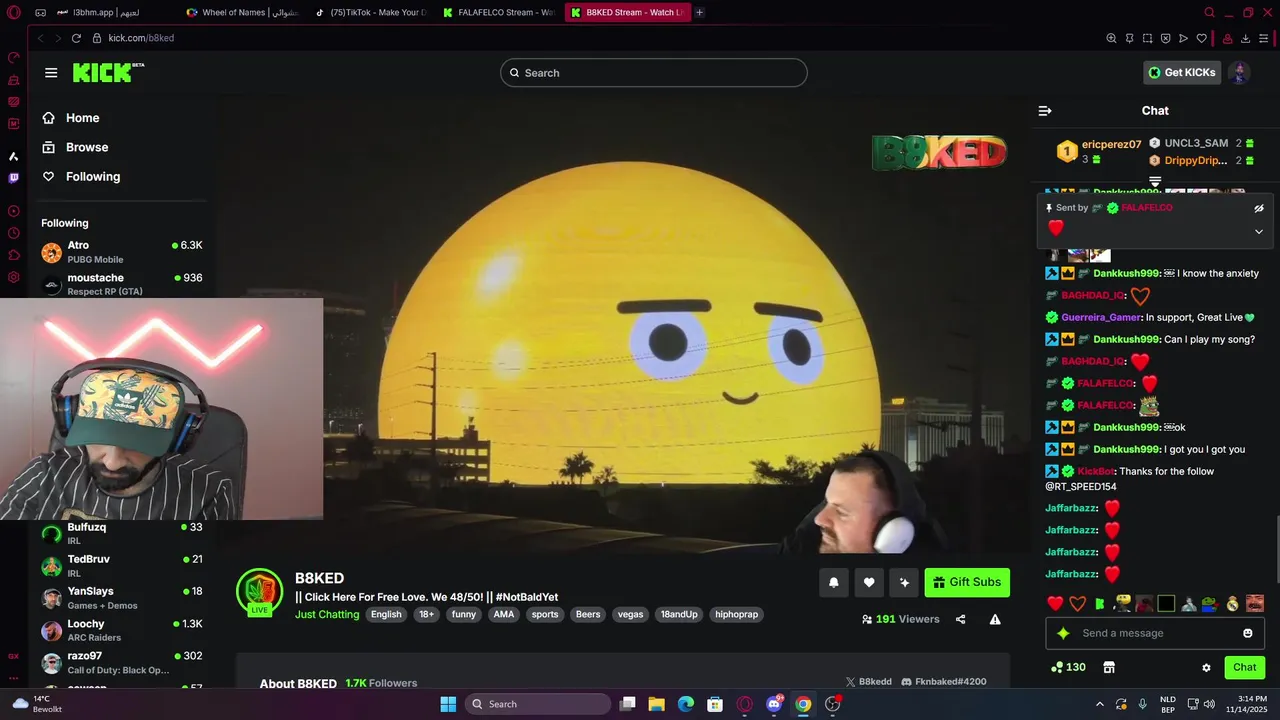Insert the red heart quick emote
This screenshot has width=1280, height=720.
coord(1055,603)
